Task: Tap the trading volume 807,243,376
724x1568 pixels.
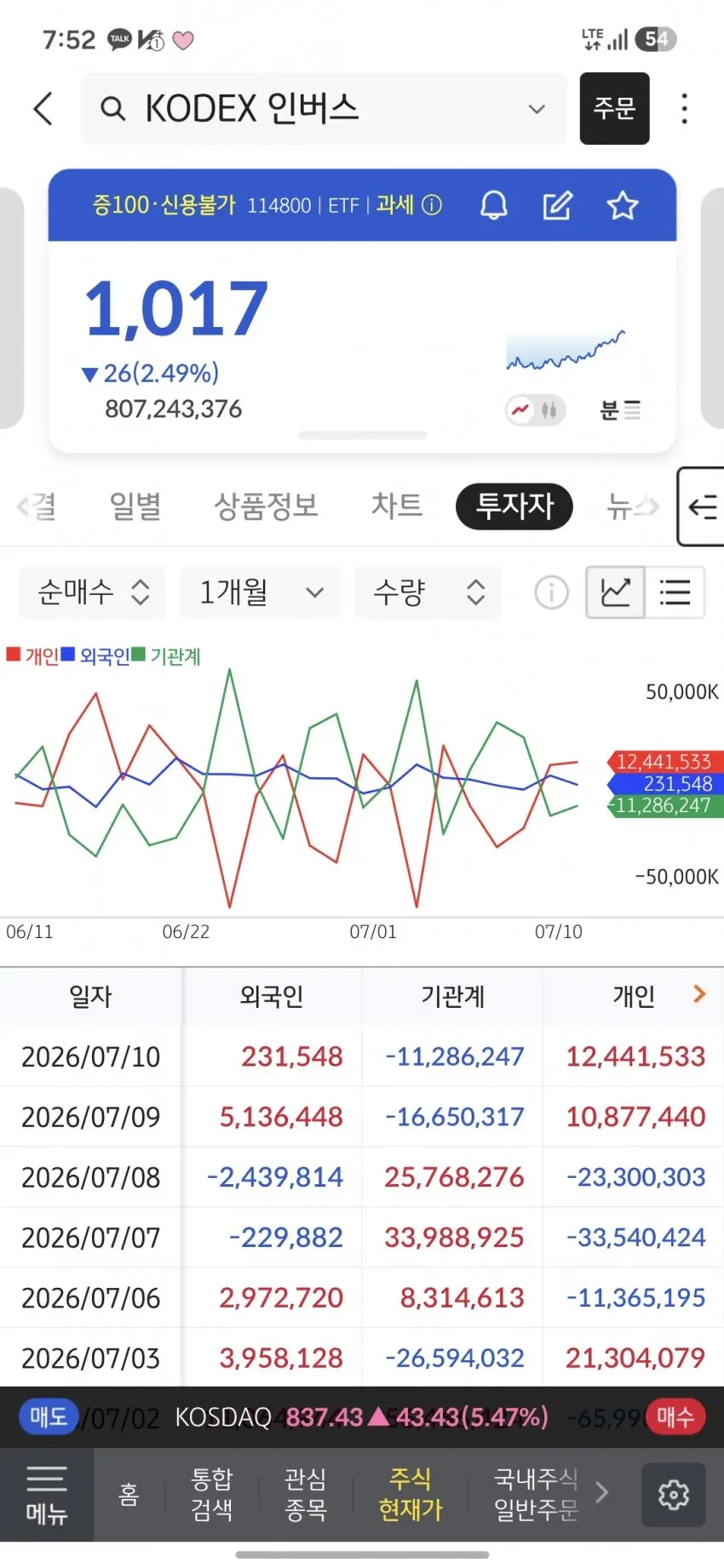Action: click(x=174, y=409)
